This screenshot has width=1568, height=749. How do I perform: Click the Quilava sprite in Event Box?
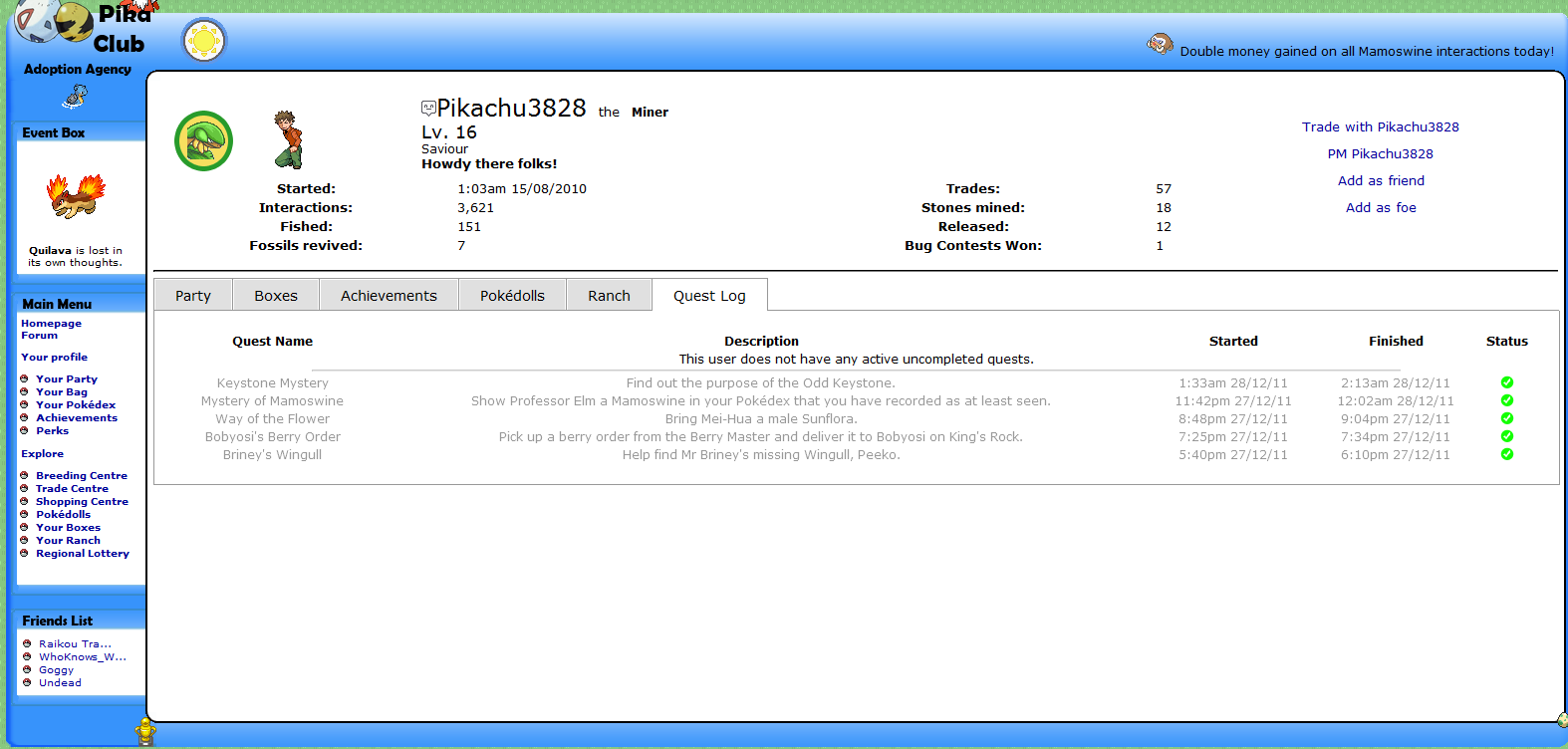click(77, 196)
